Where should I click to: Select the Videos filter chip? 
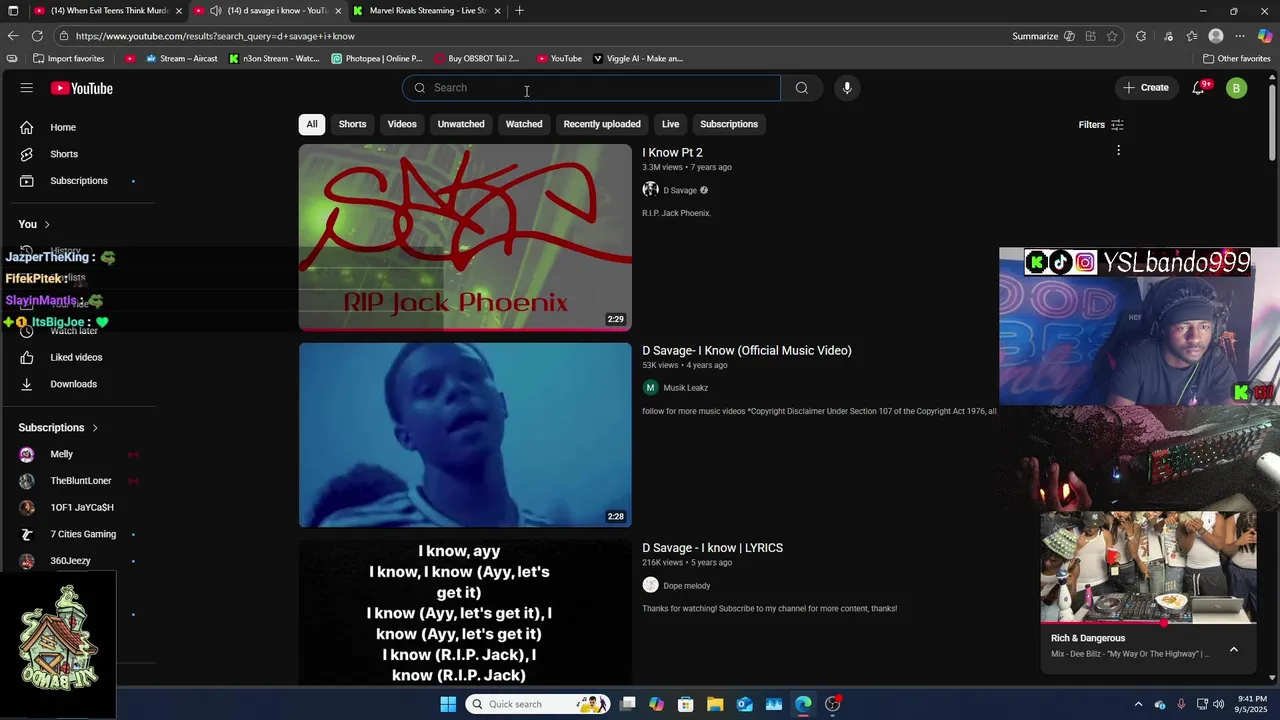point(402,124)
